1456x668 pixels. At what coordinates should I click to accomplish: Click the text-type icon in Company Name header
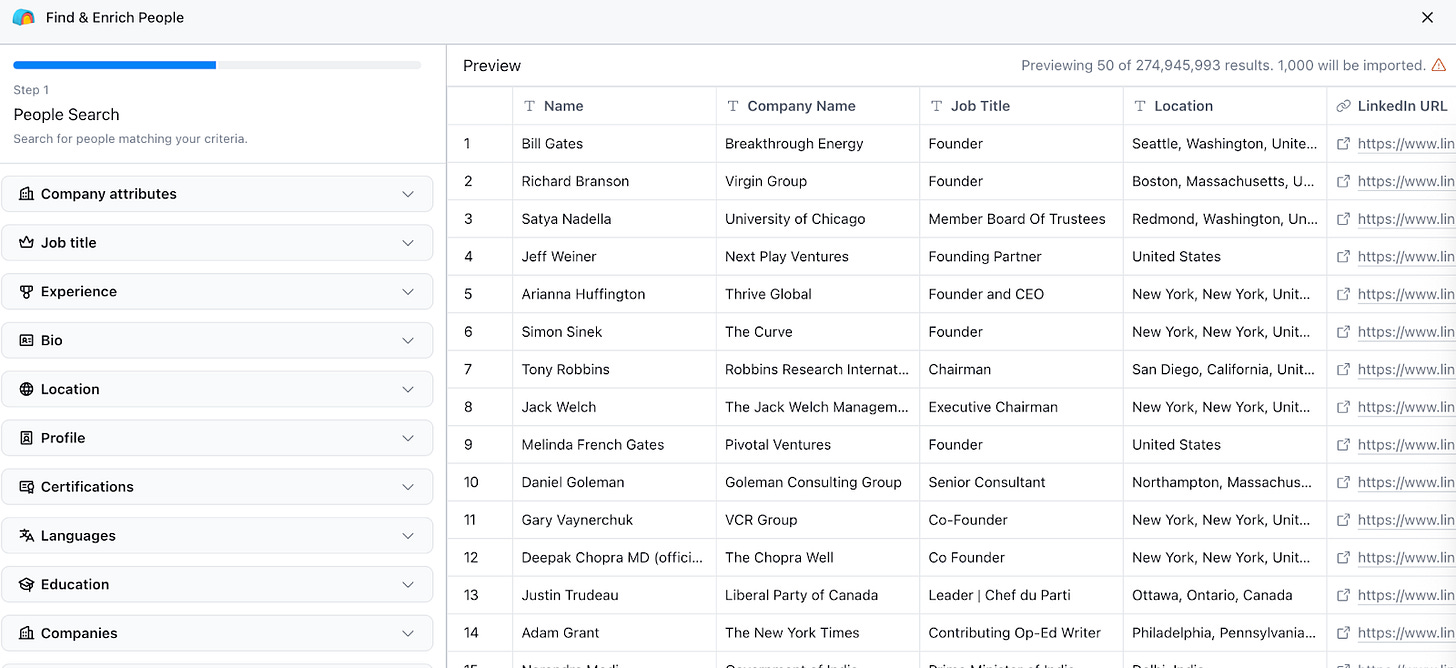733,106
